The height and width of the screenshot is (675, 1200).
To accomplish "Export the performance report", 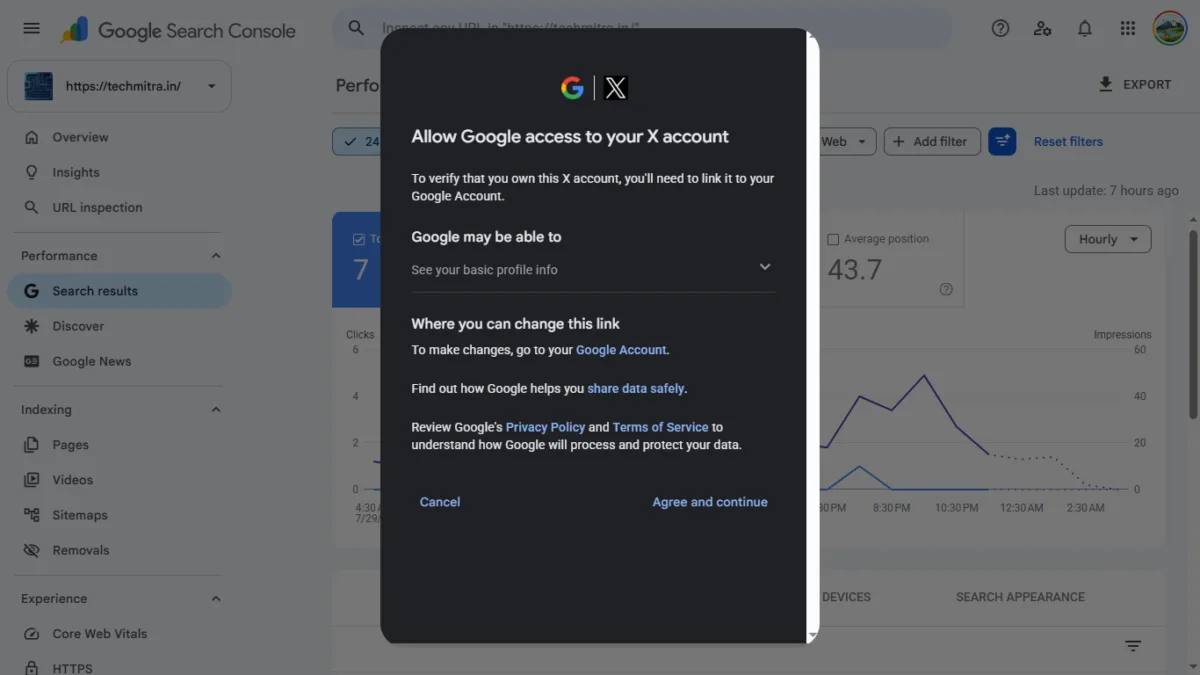I will [1135, 85].
